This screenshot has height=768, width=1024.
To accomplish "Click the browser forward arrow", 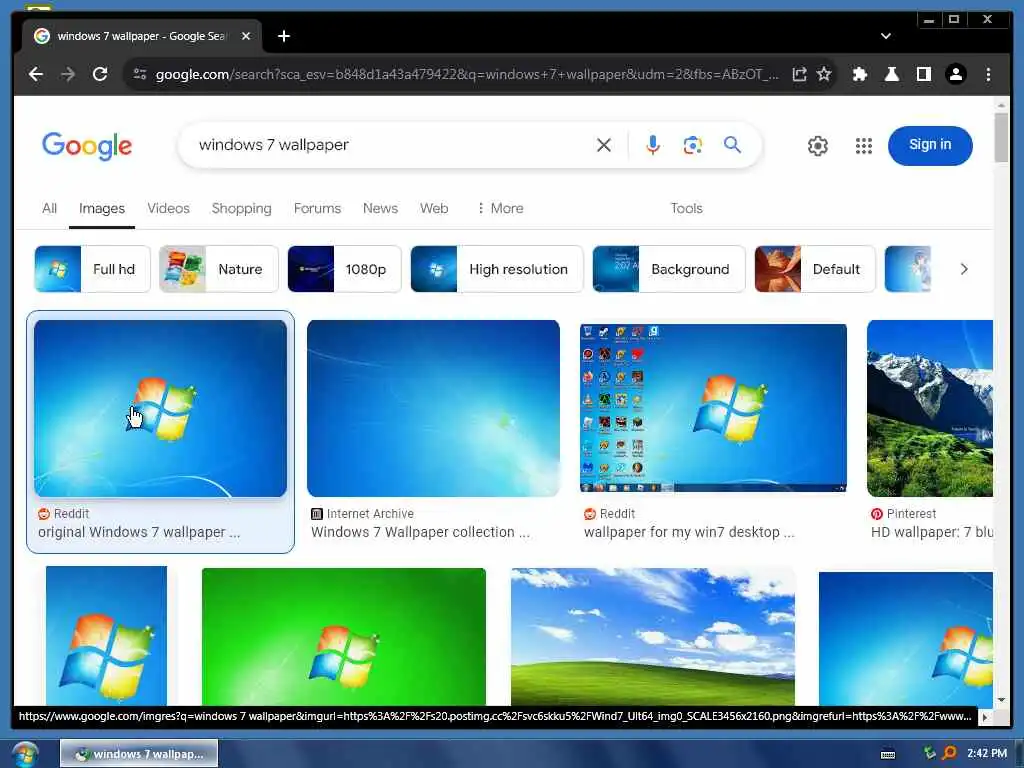I will 68,74.
